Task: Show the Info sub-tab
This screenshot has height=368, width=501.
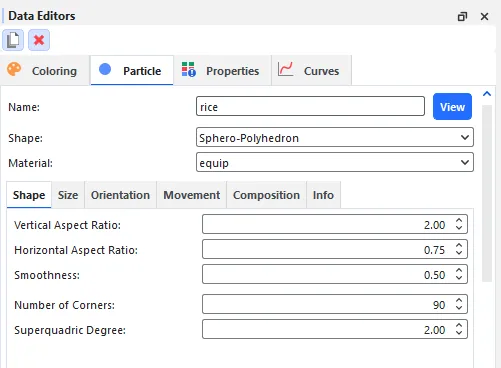Action: (x=323, y=195)
